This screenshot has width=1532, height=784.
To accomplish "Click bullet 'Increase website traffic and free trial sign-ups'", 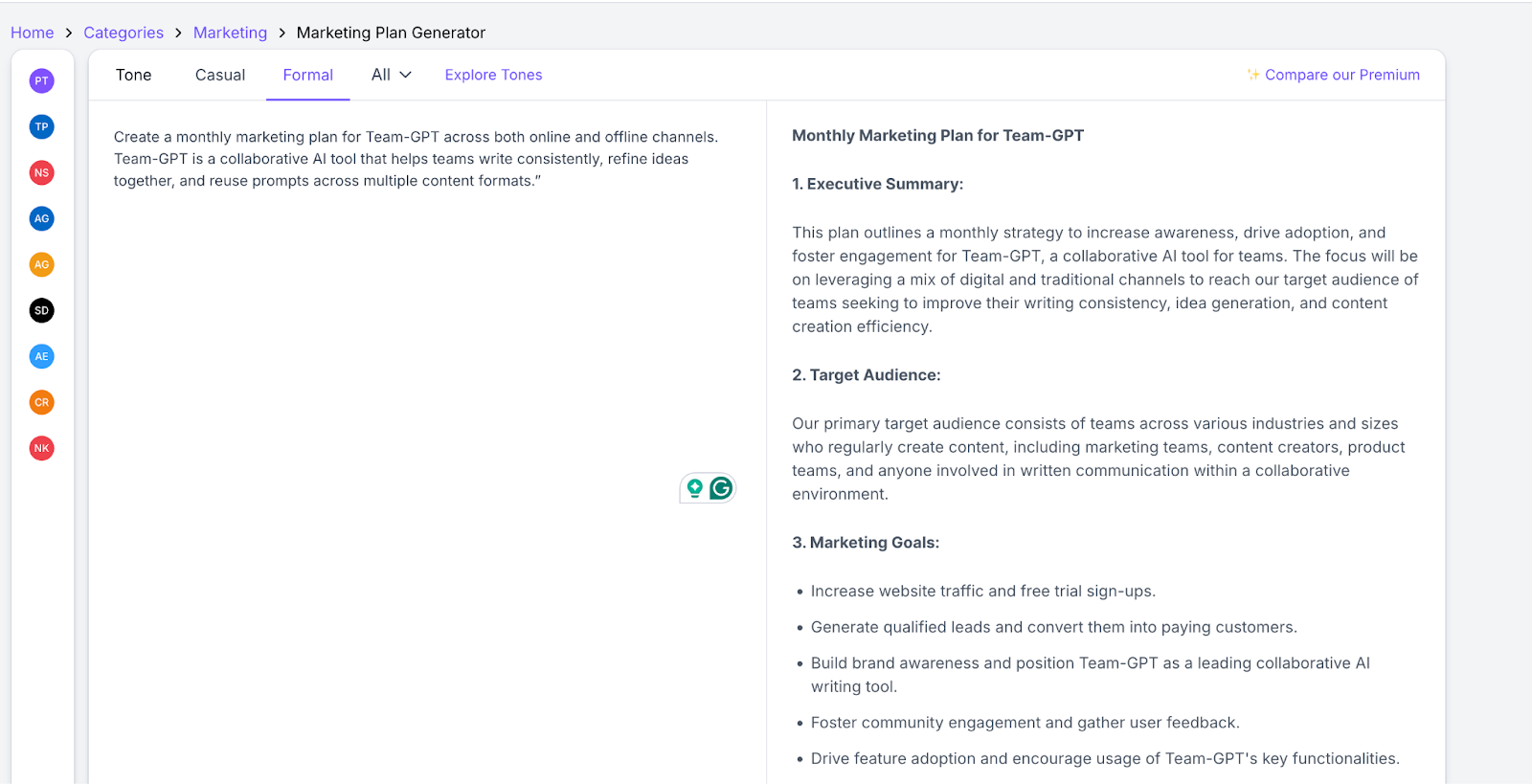I will [x=983, y=592].
